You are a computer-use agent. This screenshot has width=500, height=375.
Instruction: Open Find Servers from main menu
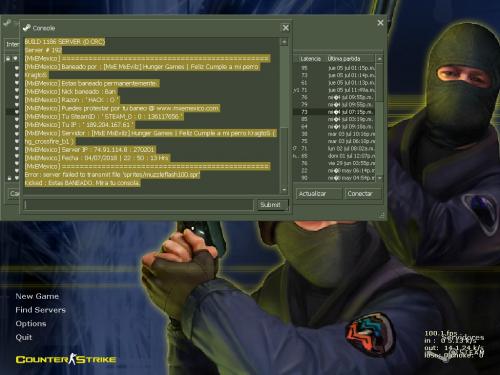point(40,310)
